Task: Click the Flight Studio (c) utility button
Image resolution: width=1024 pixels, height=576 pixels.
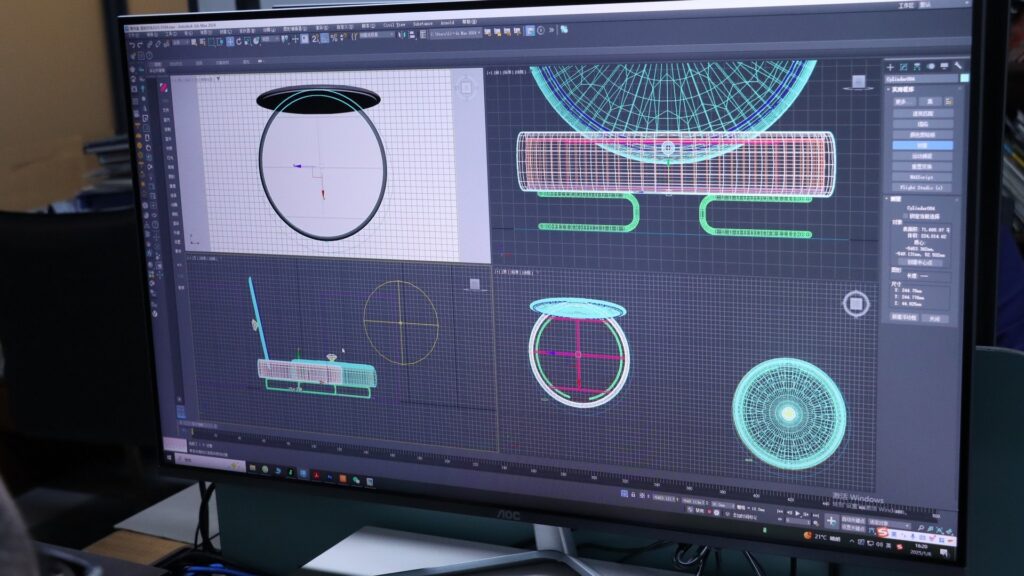Action: coord(922,187)
